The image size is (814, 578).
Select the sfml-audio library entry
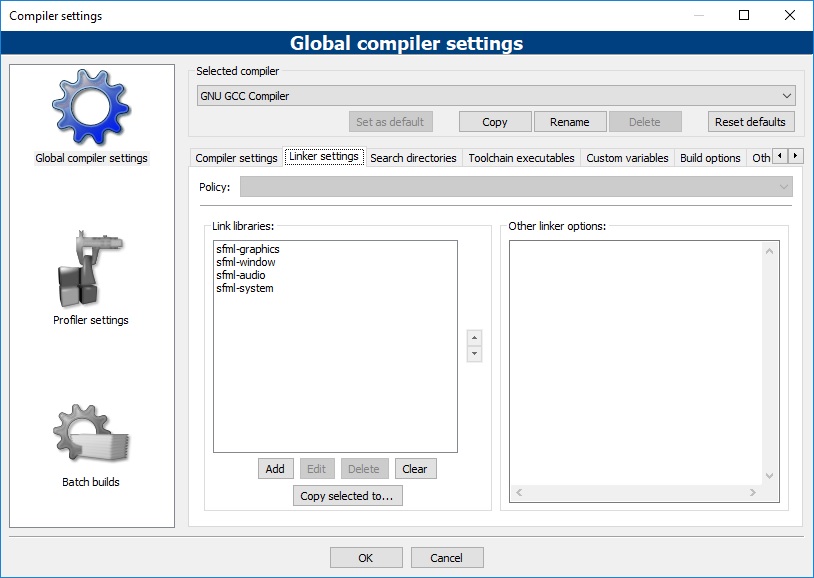240,275
